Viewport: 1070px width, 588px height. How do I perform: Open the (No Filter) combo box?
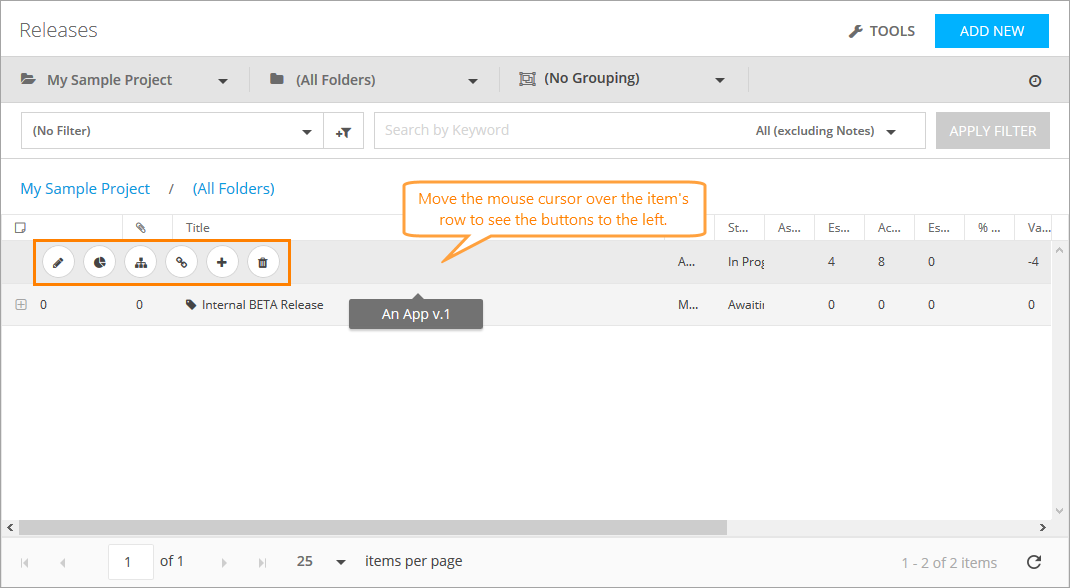(172, 131)
